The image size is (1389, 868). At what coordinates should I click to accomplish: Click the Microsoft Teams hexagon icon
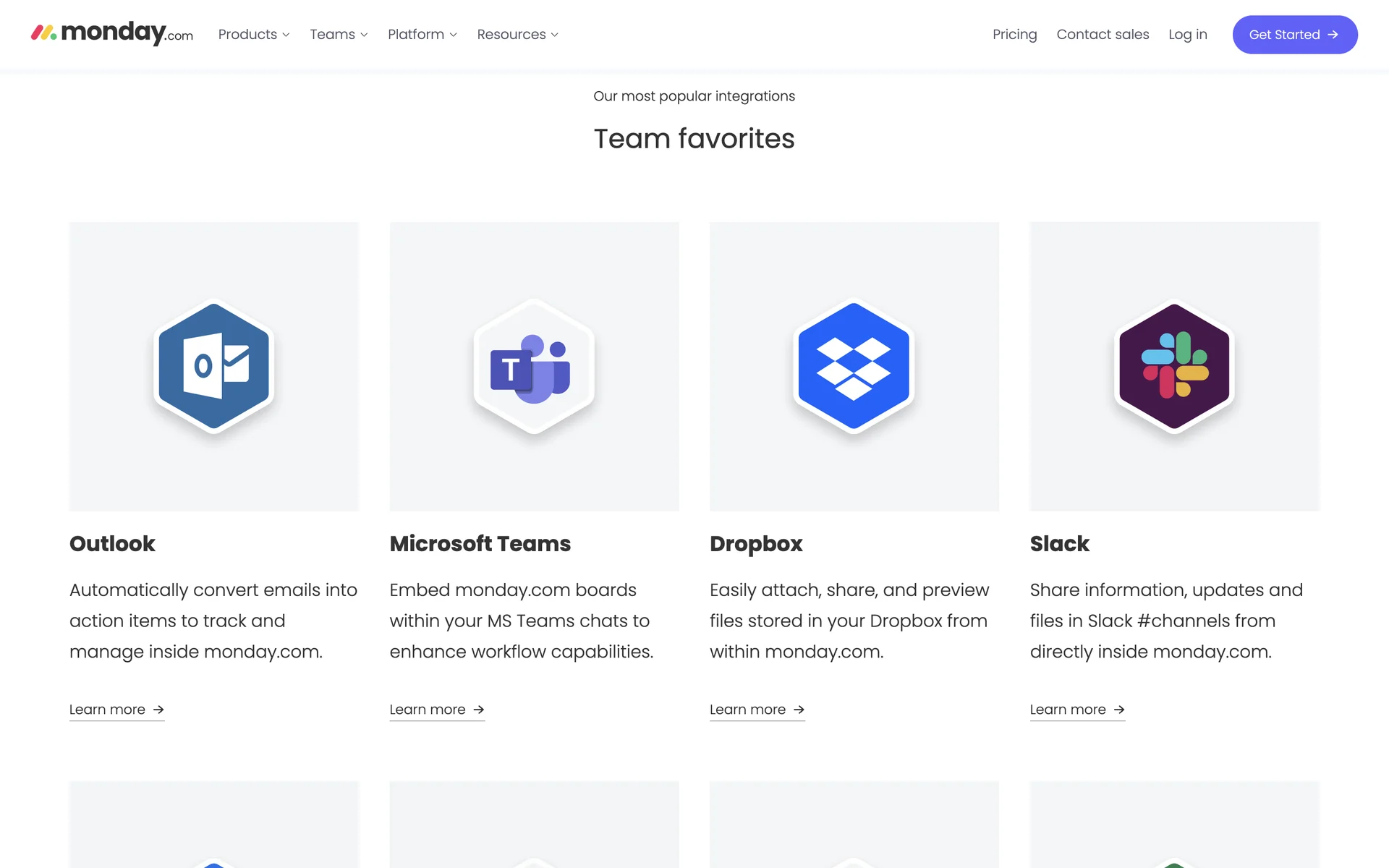(x=534, y=366)
